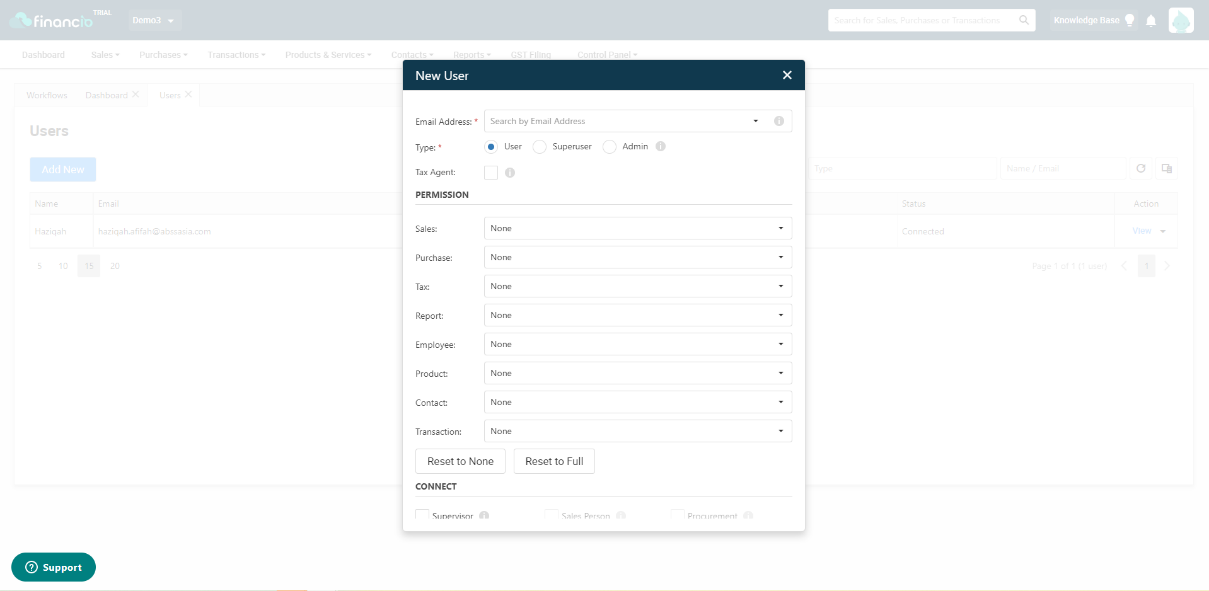Click the info icon beside Email Address field

[x=779, y=121]
